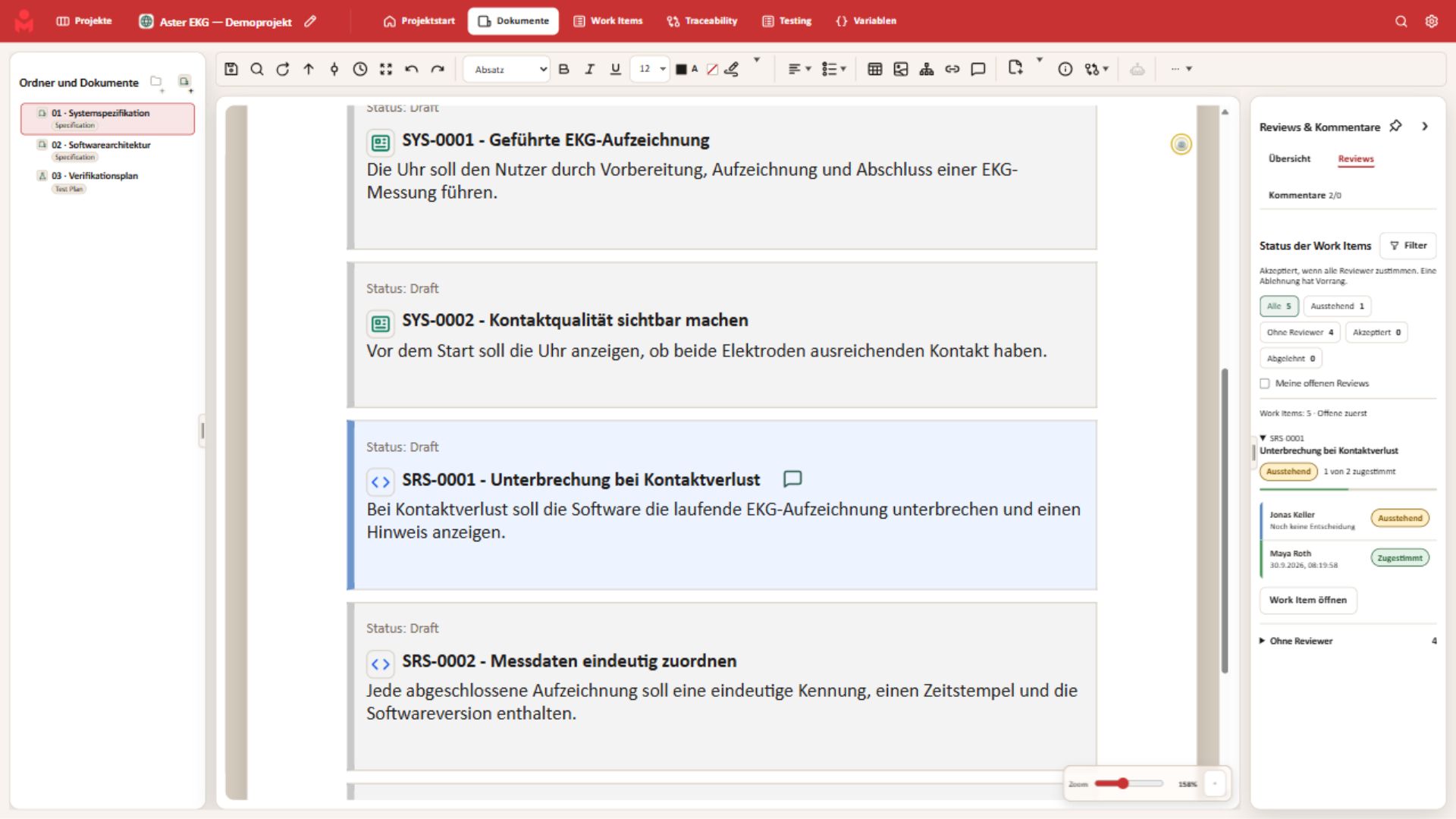1456x819 pixels.
Task: Open the Work Items tab
Action: [607, 21]
